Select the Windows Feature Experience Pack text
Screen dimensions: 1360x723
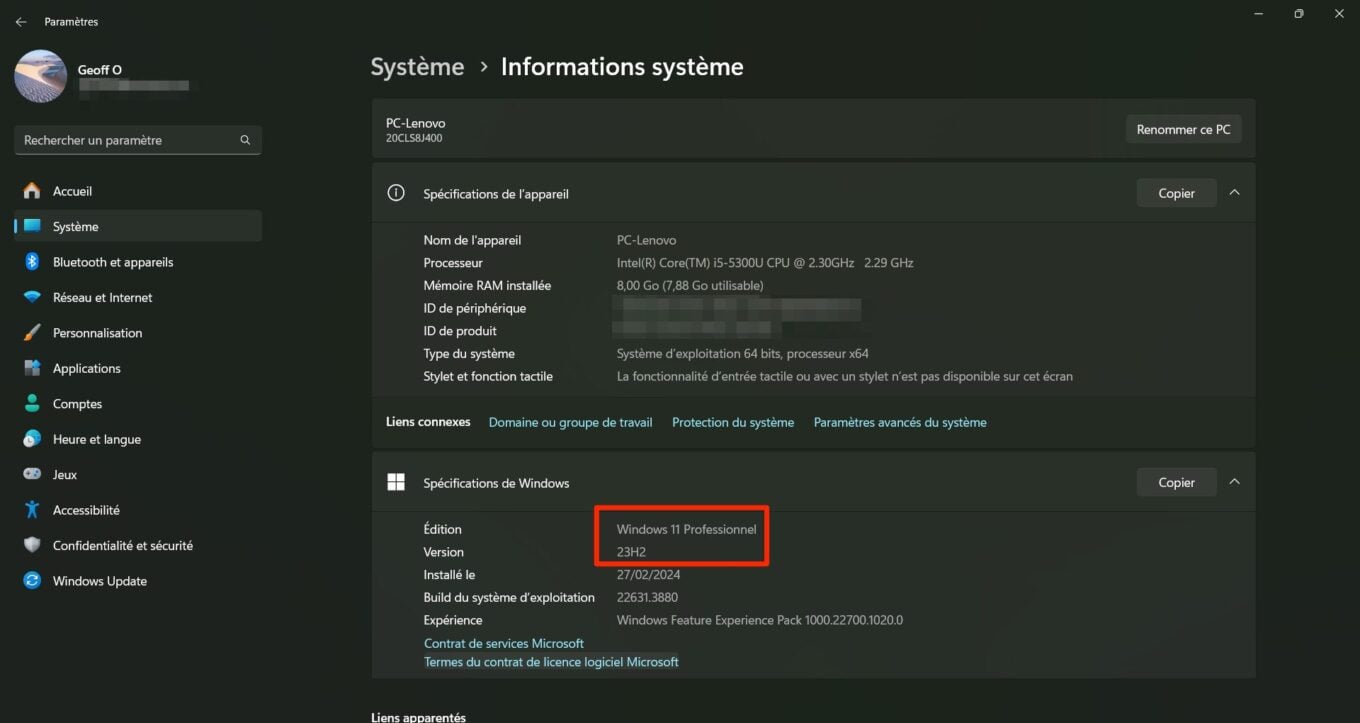coord(760,620)
